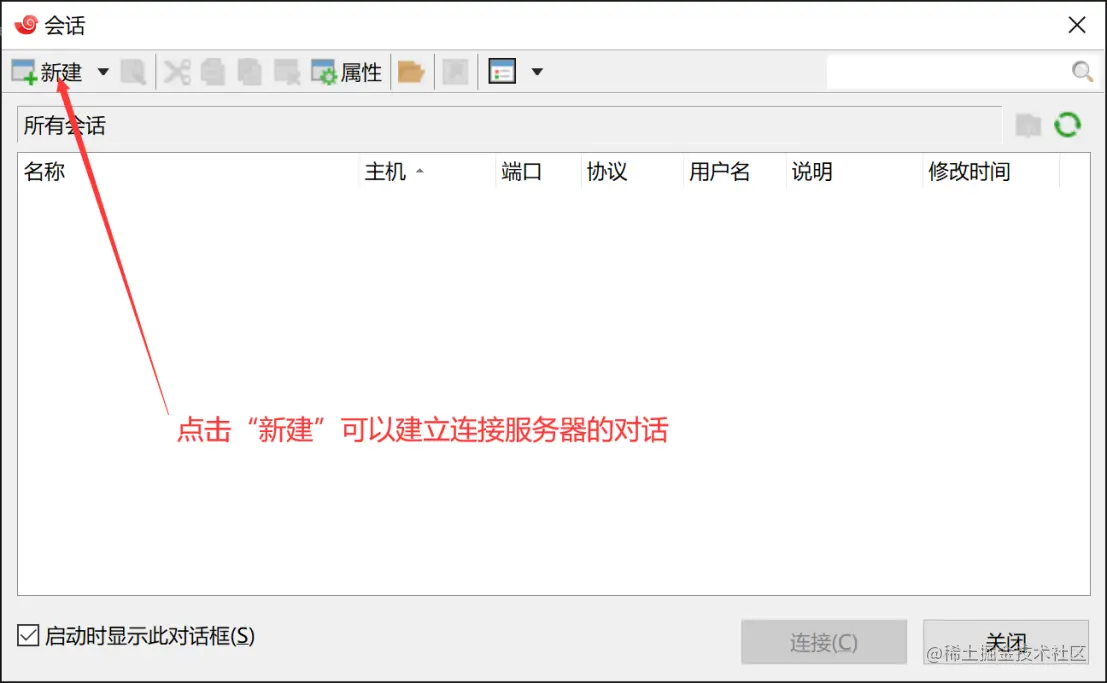Screen dimensions: 1107x684
Task: Sort by 名称 column header
Action: pos(188,172)
